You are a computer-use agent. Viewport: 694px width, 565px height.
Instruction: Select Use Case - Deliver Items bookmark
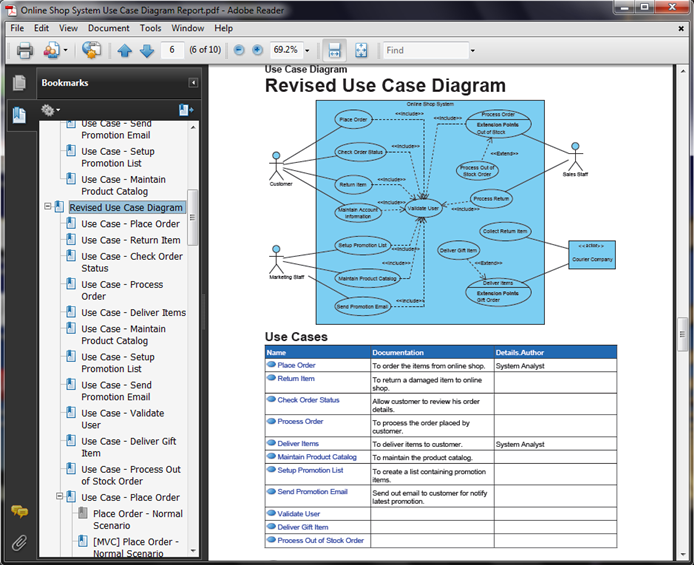pyautogui.click(x=133, y=313)
